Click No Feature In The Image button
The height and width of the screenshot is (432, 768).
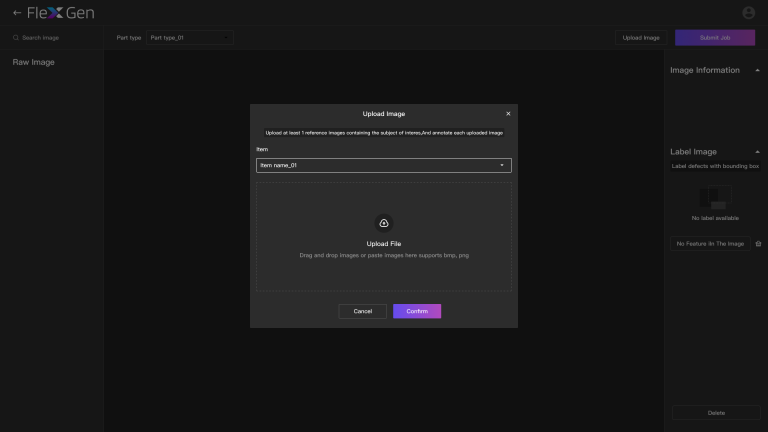[710, 243]
